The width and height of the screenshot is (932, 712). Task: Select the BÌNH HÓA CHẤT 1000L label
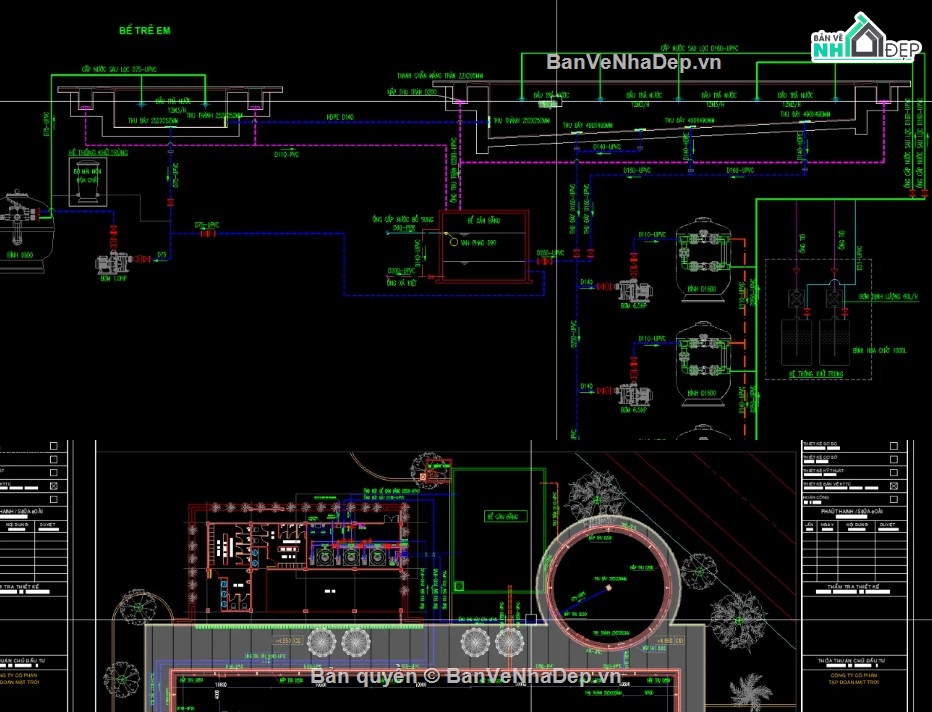tap(879, 351)
